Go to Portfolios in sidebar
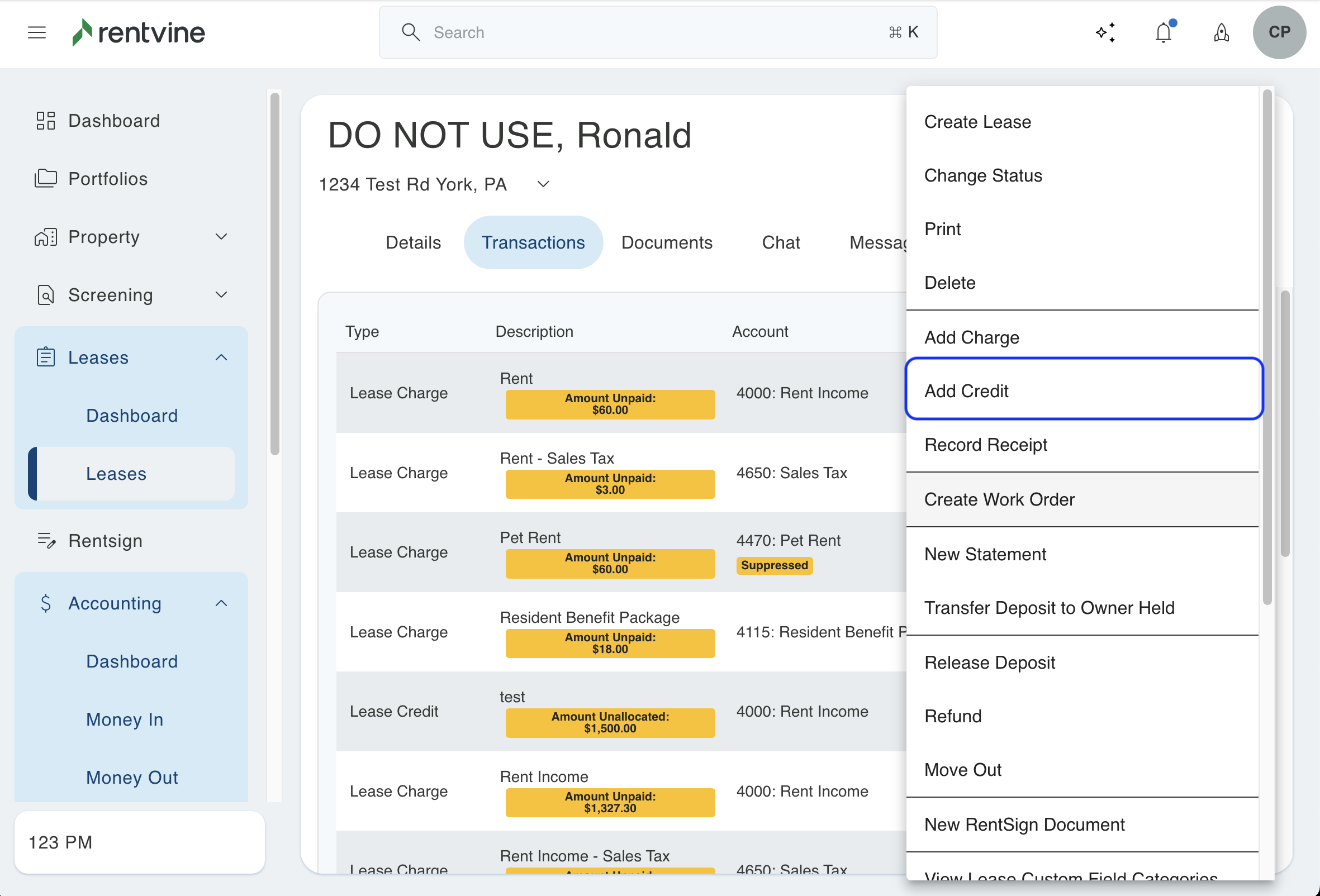Screen dimensions: 1320x896 (108, 179)
